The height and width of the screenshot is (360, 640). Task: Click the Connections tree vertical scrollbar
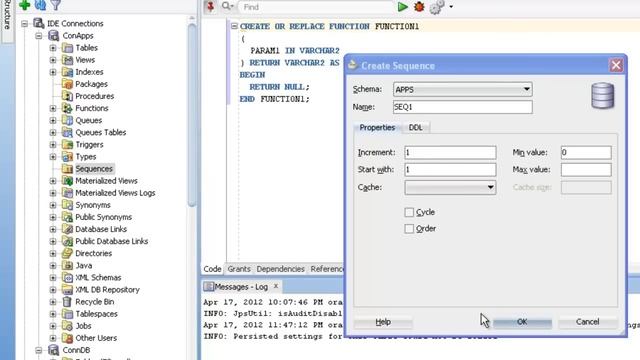click(192, 114)
